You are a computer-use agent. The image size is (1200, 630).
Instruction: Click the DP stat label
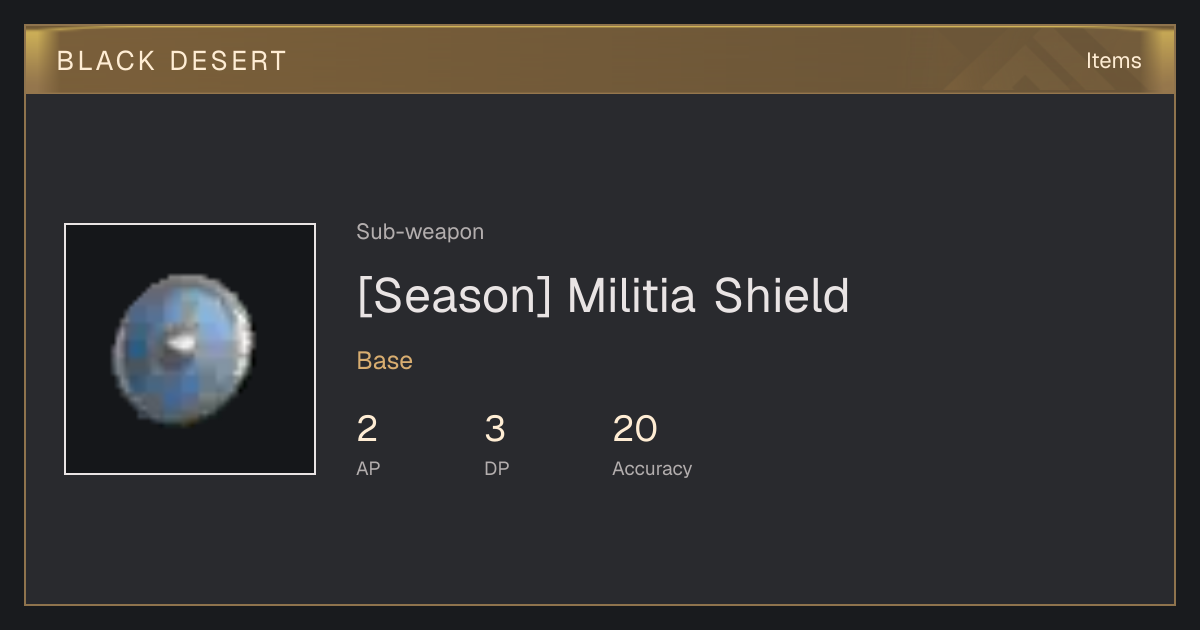(x=497, y=468)
